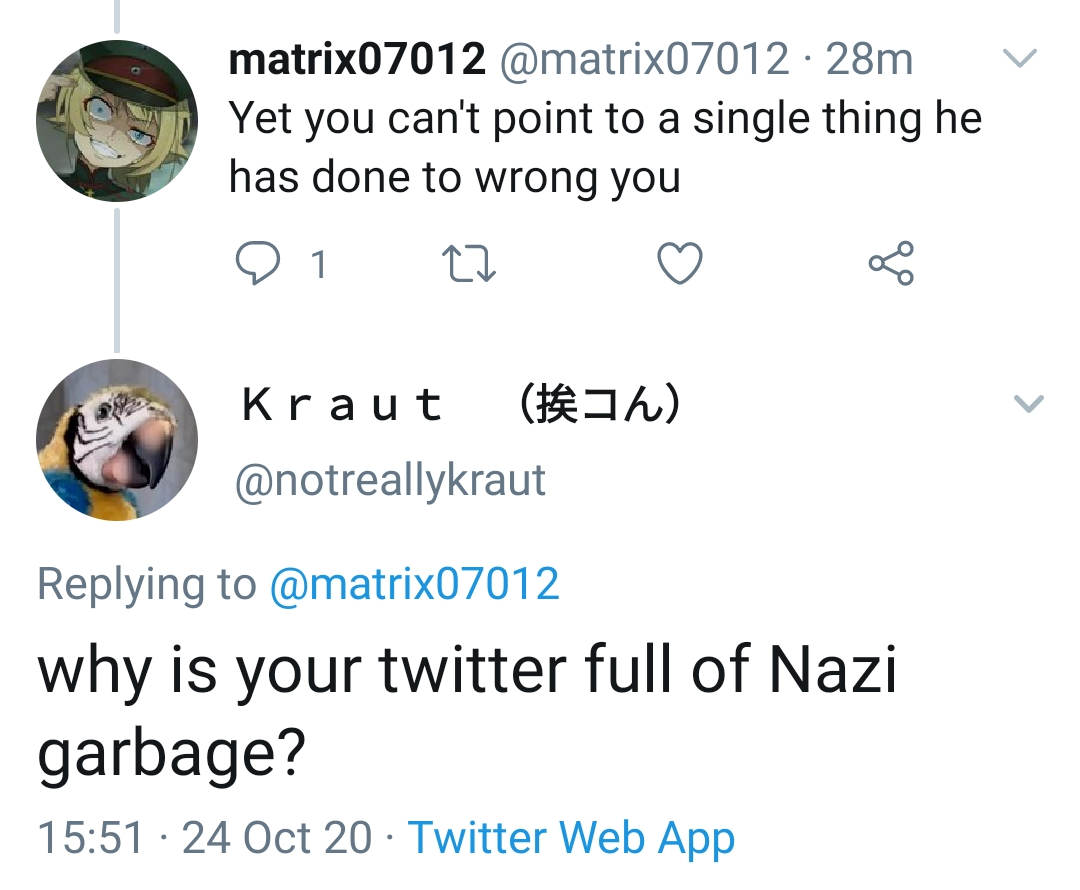Open the Twitter Web App link

pyautogui.click(x=571, y=837)
